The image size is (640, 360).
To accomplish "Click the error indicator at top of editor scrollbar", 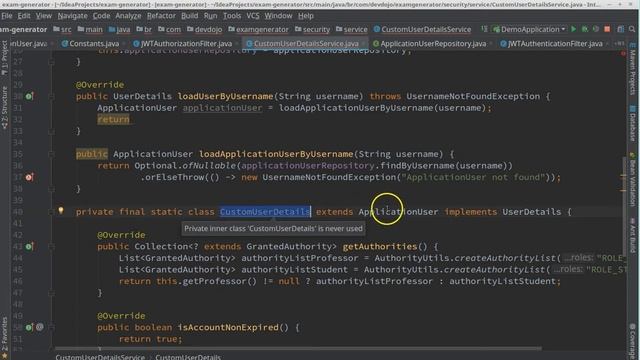I will click(623, 53).
